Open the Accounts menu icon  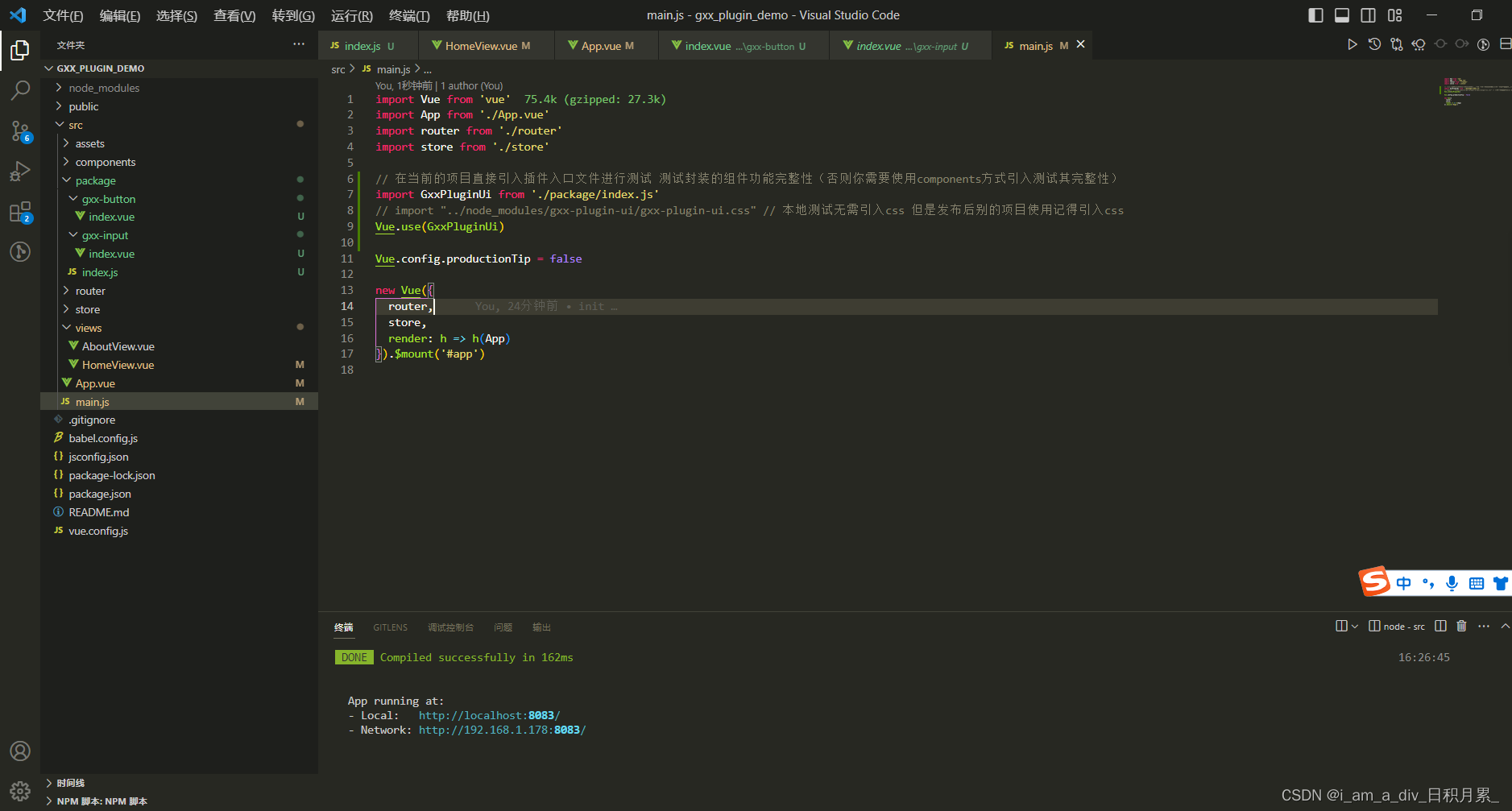click(x=20, y=751)
